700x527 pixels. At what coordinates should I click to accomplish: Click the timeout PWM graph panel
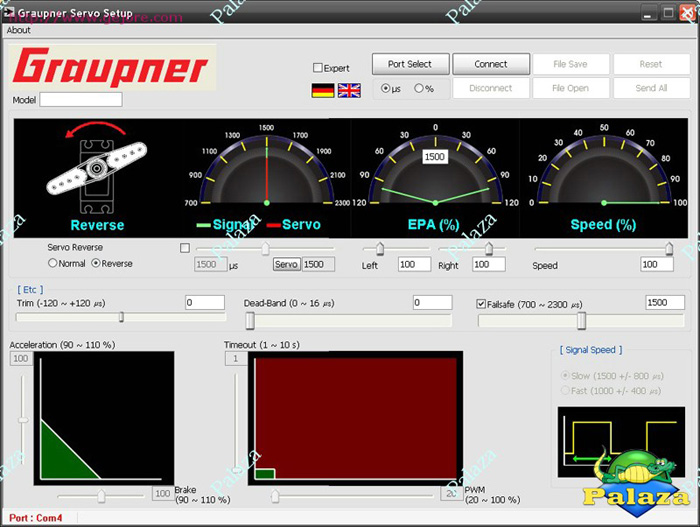355,418
